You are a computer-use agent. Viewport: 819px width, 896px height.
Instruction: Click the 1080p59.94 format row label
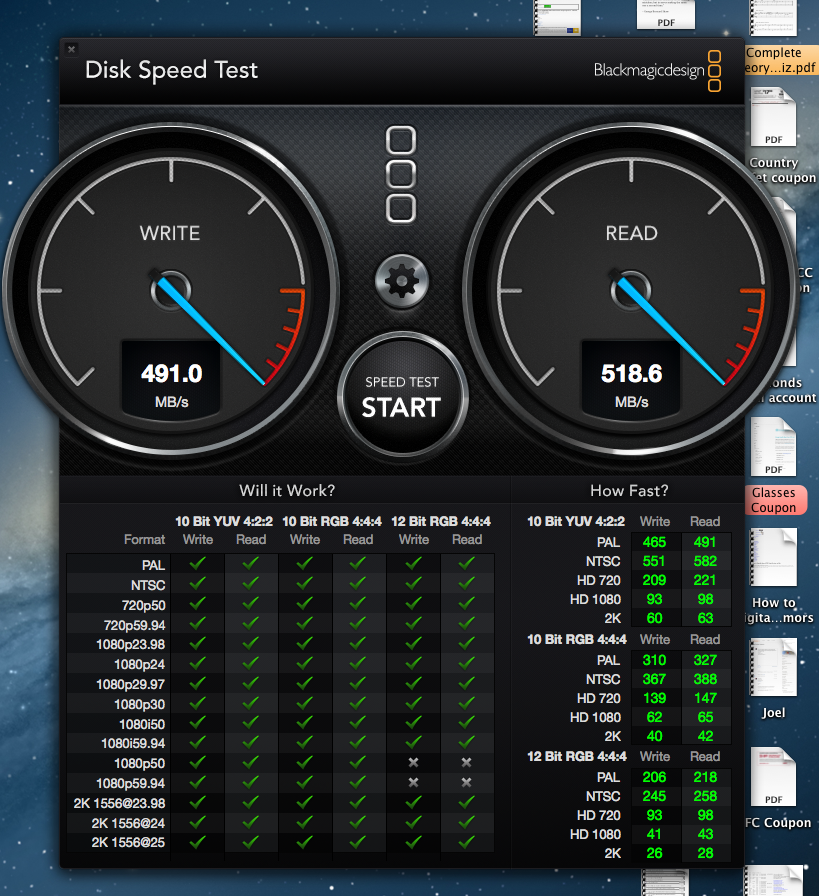pyautogui.click(x=130, y=783)
